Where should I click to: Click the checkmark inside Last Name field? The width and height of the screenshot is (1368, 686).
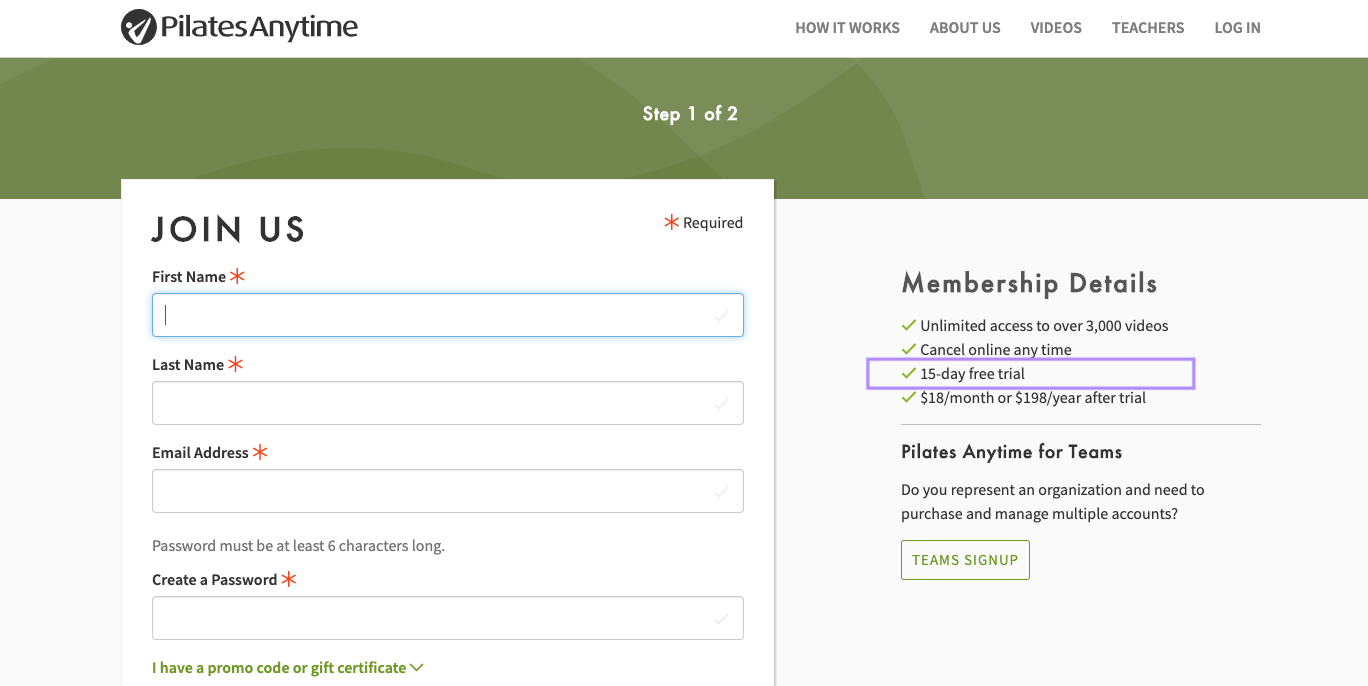pos(720,404)
